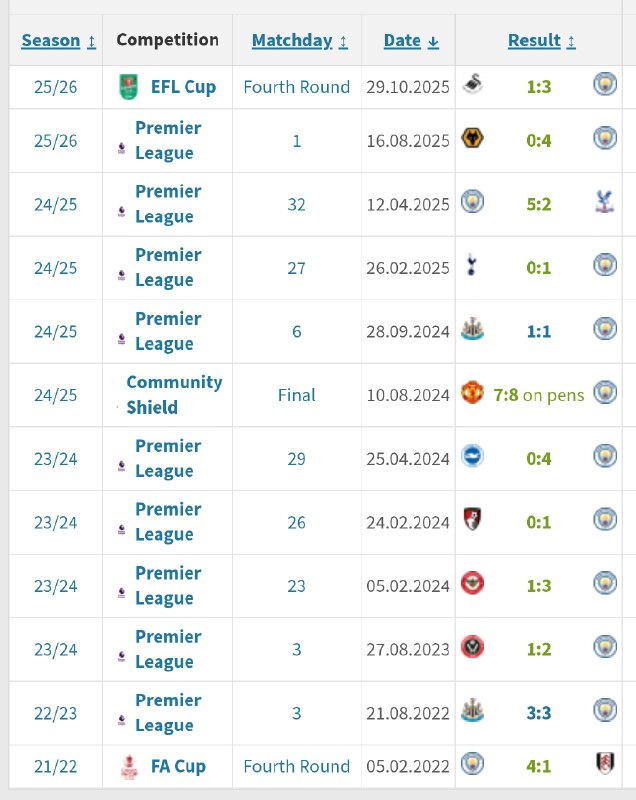Open the Bournemouth club crest
This screenshot has width=636, height=800.
pos(472,521)
